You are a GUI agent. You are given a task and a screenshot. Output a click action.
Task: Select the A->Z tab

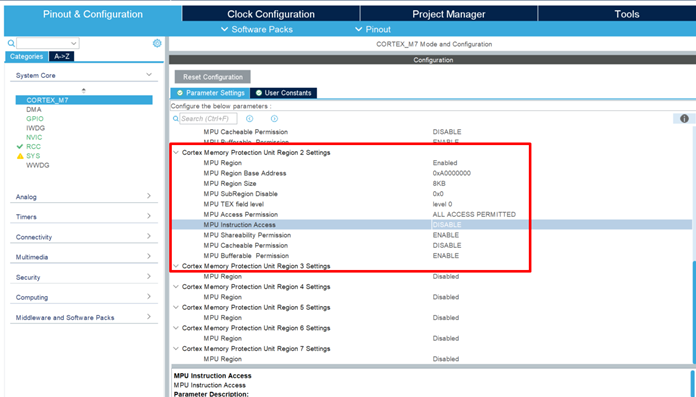[62, 56]
